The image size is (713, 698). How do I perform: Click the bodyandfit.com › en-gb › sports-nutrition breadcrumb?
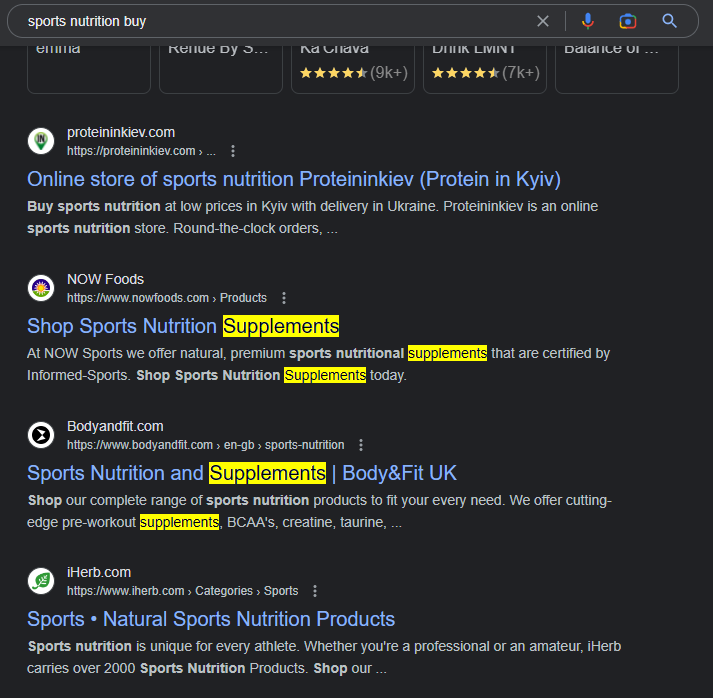pos(206,445)
